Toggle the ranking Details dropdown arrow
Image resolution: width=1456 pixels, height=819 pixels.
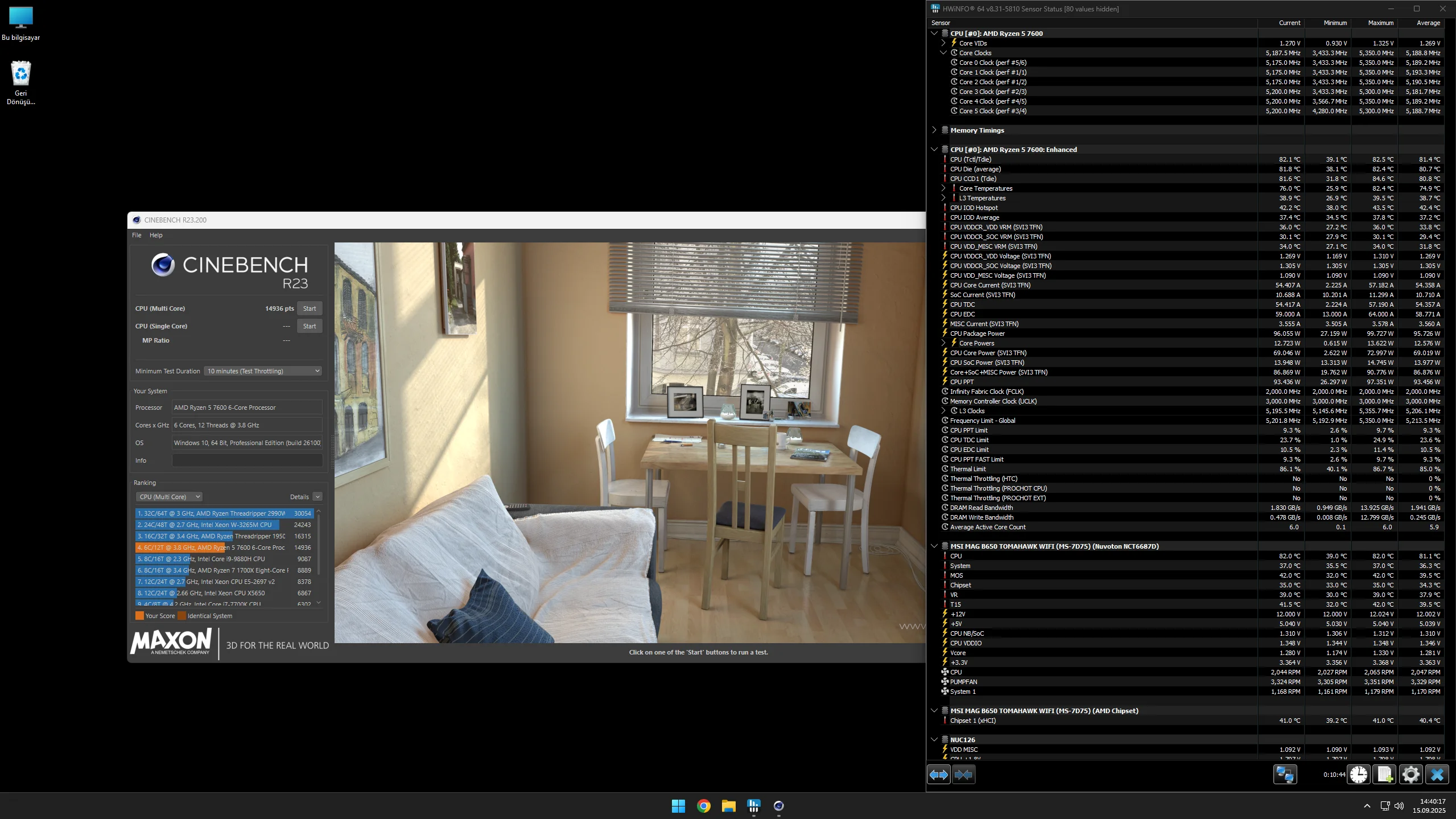[x=317, y=497]
